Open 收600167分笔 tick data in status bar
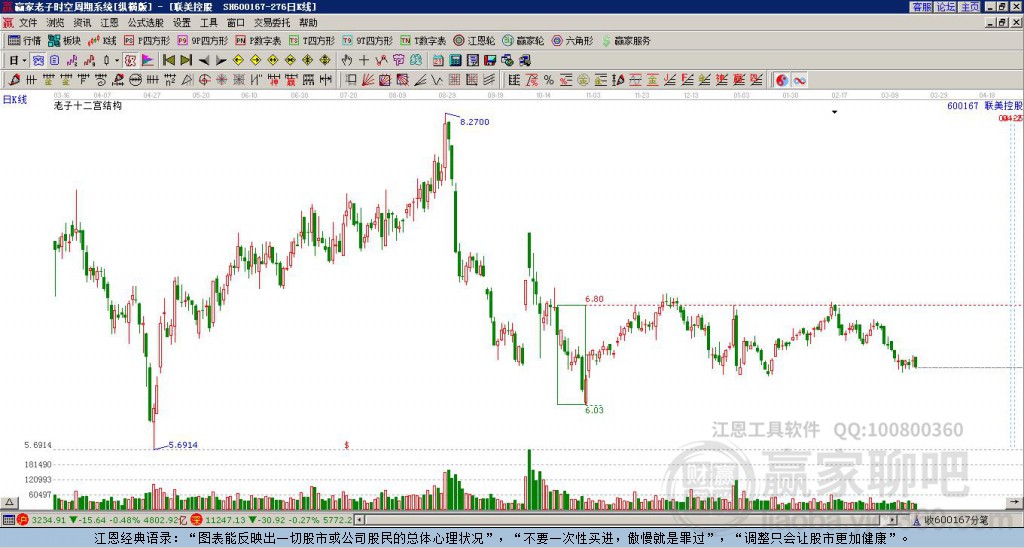The image size is (1024, 548). [x=956, y=520]
